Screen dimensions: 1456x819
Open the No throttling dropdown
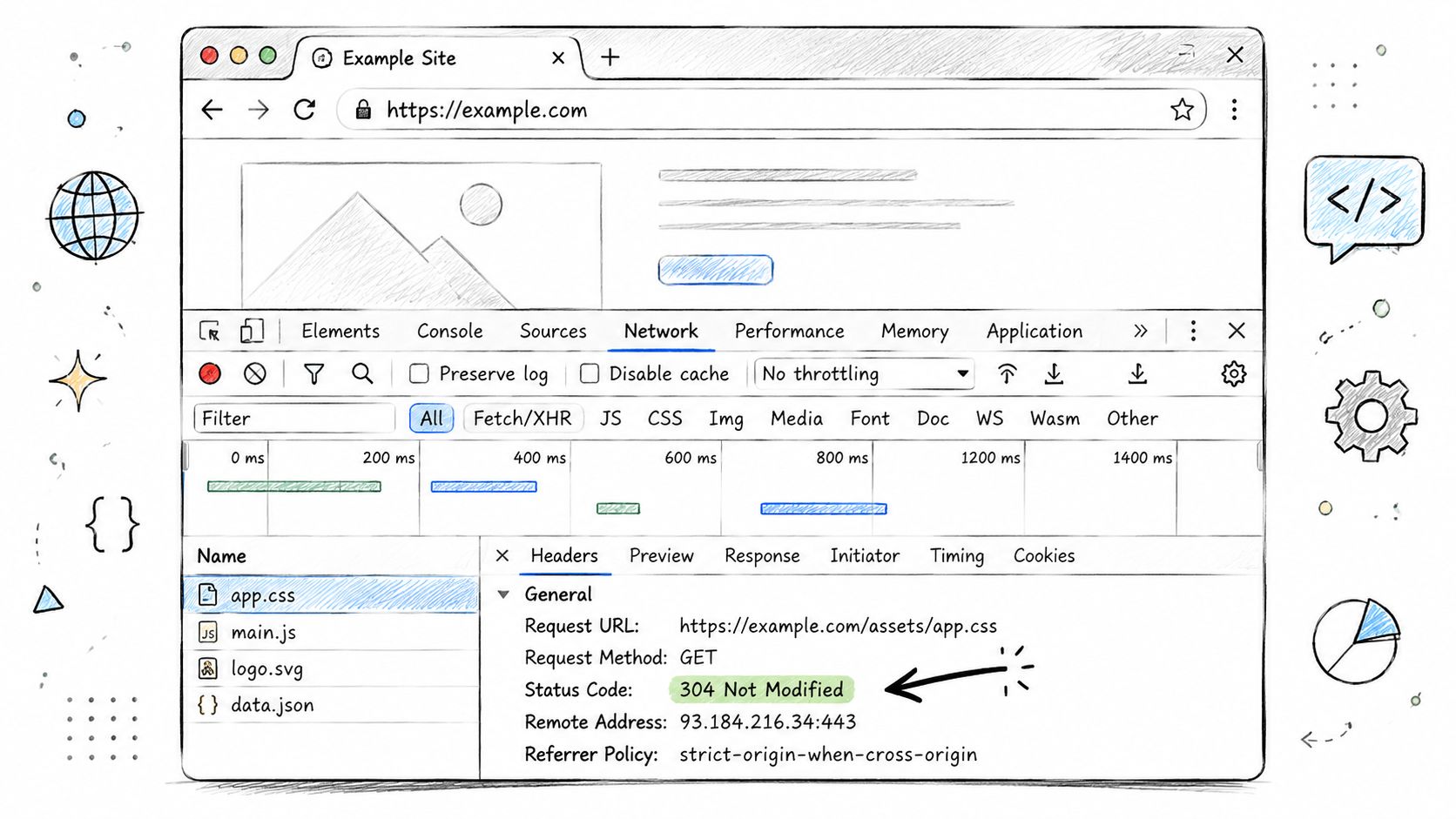coord(864,374)
